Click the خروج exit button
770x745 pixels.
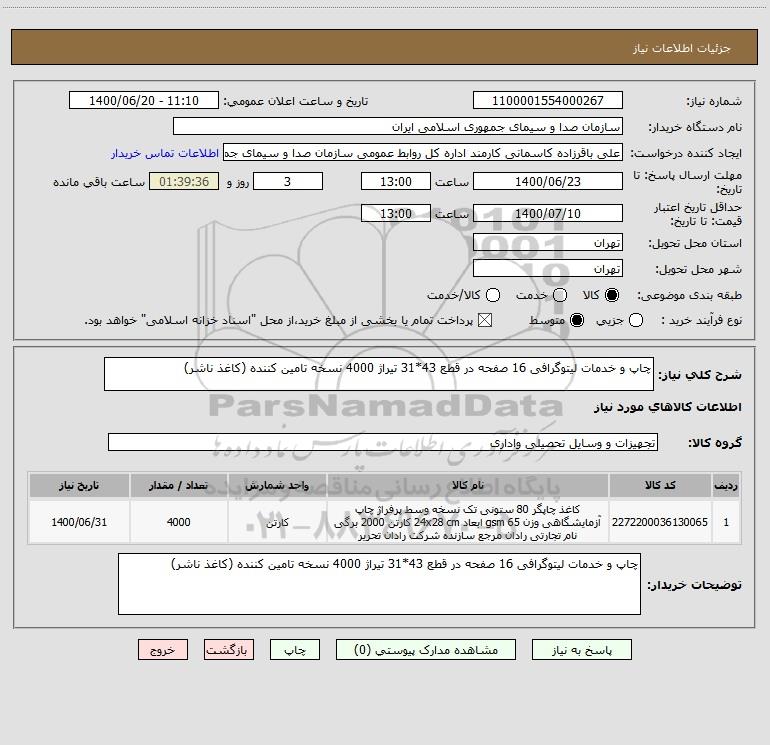(x=163, y=650)
